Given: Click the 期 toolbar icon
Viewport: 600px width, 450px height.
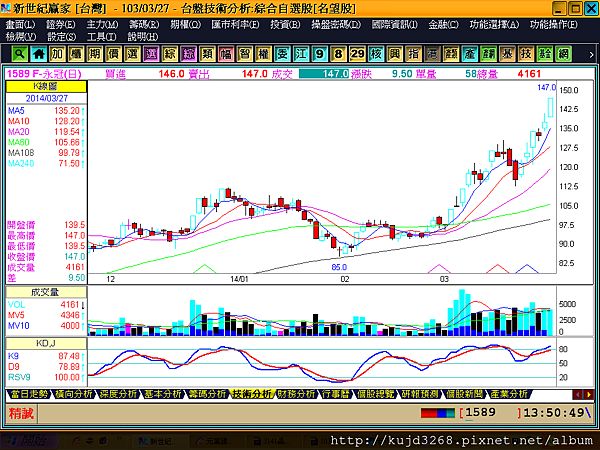Looking at the screenshot, I should pos(95,54).
